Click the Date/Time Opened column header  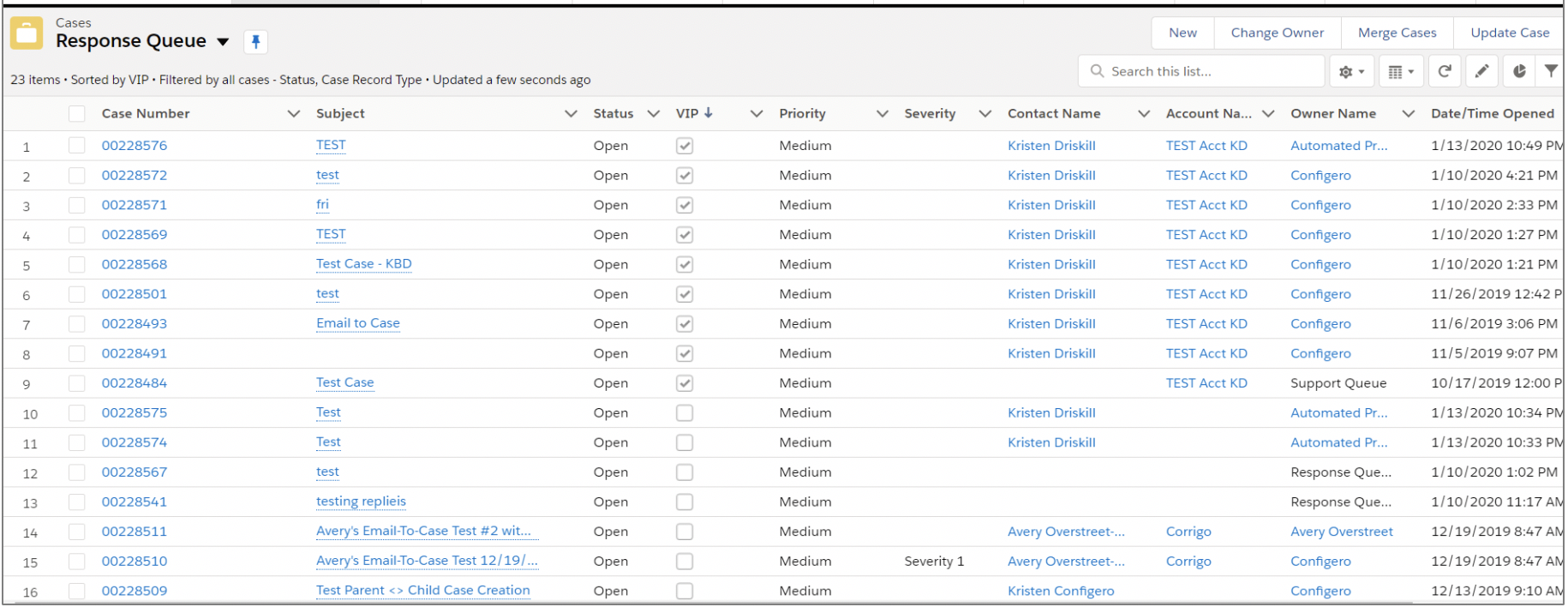(1492, 113)
